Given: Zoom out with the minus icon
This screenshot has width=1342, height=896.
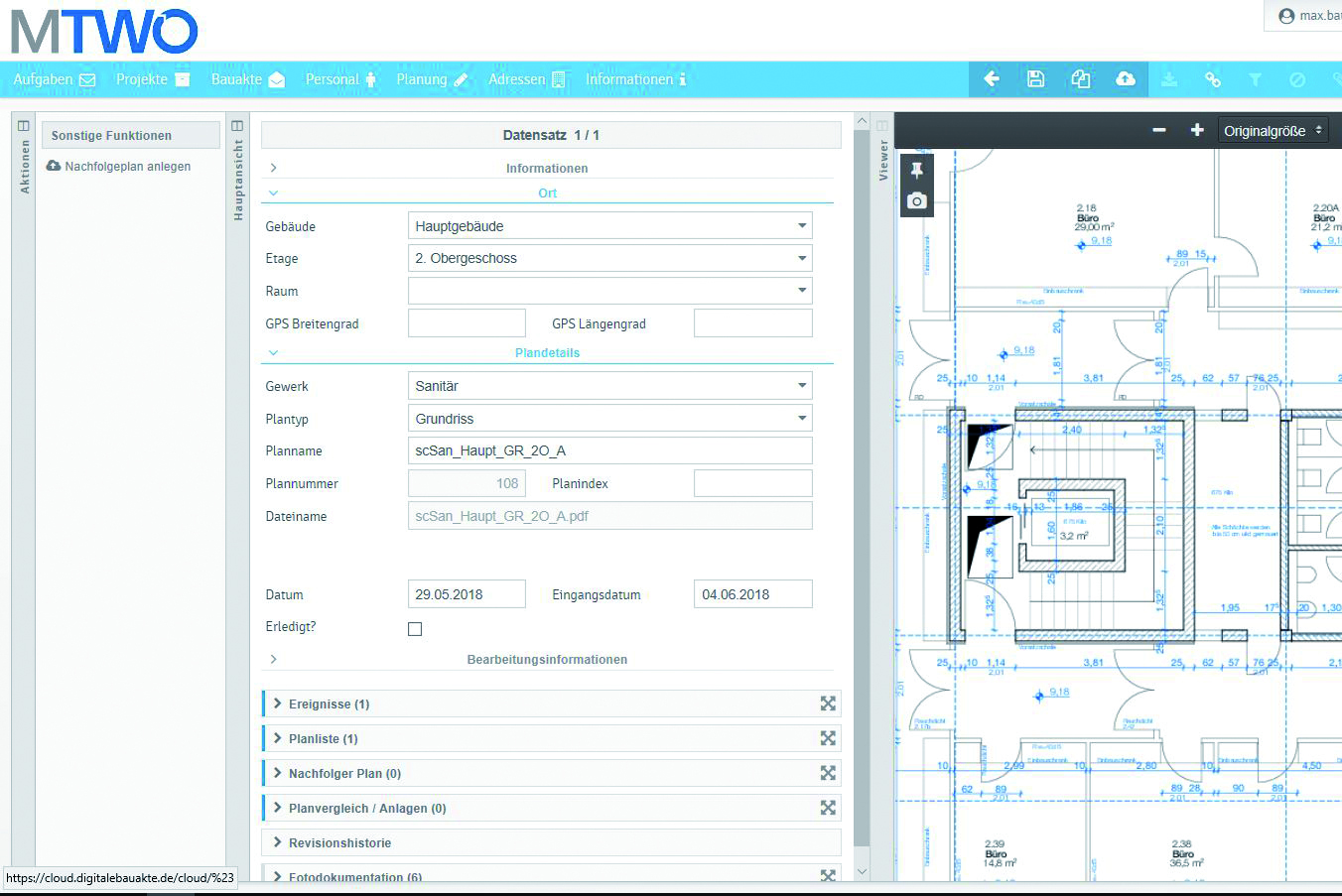Looking at the screenshot, I should (1158, 131).
